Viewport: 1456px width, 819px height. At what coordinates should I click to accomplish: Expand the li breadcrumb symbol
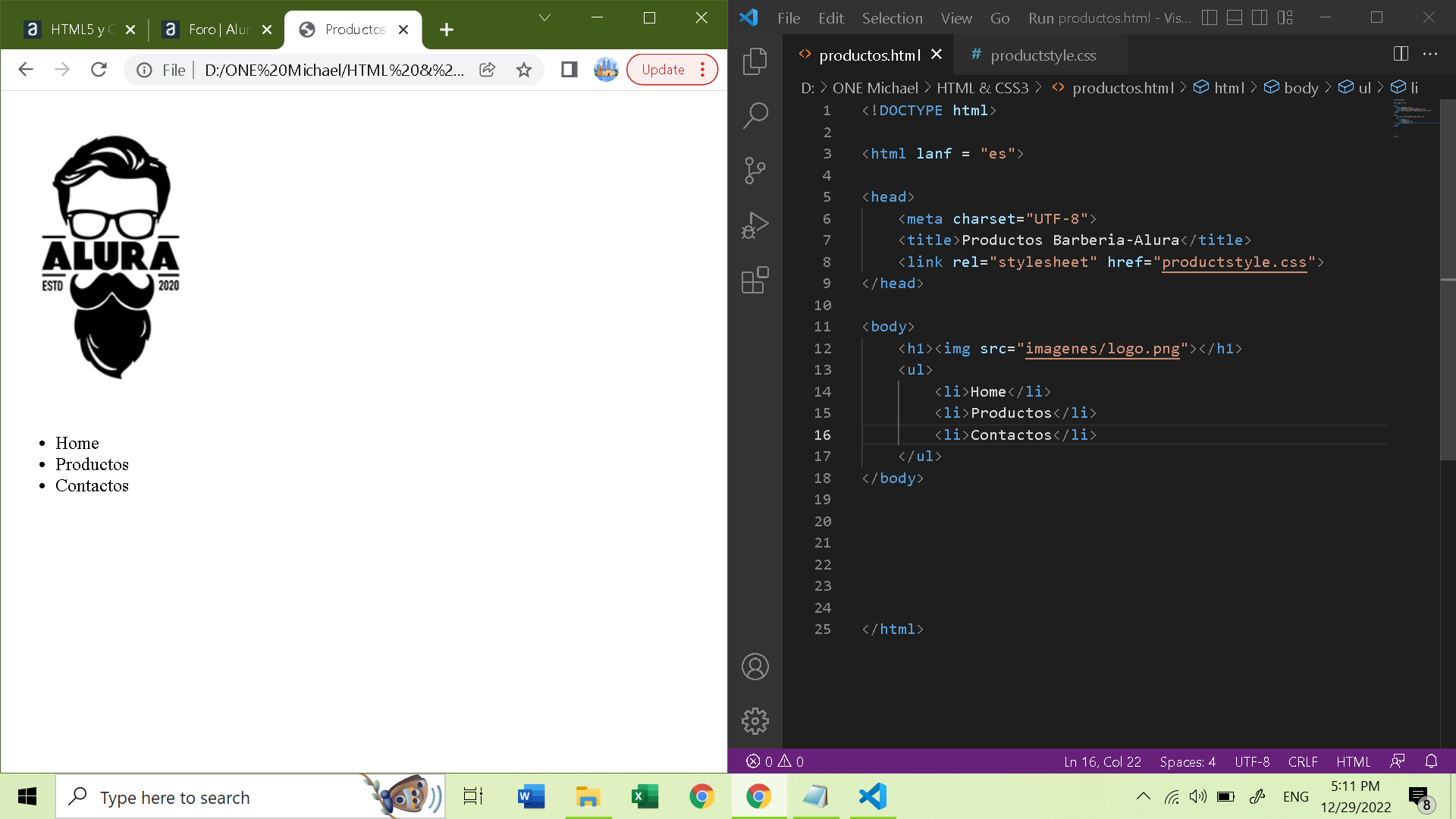click(x=1405, y=88)
